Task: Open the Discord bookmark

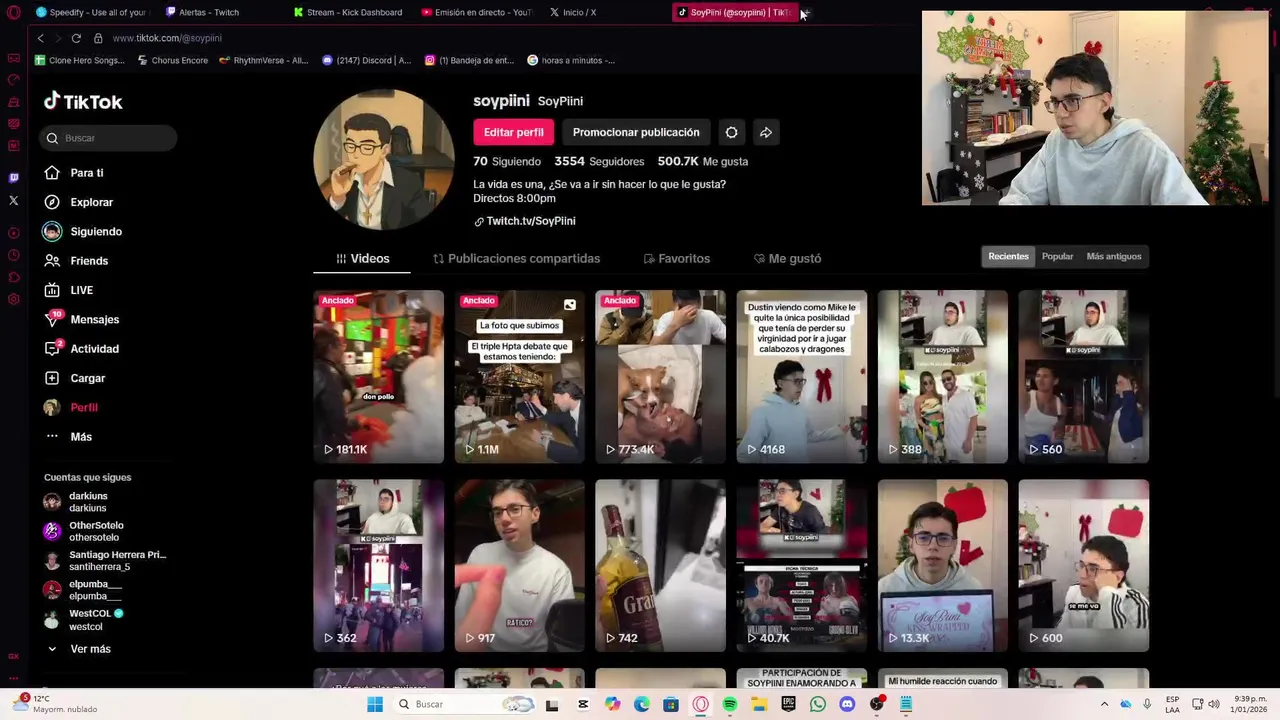Action: pyautogui.click(x=367, y=60)
